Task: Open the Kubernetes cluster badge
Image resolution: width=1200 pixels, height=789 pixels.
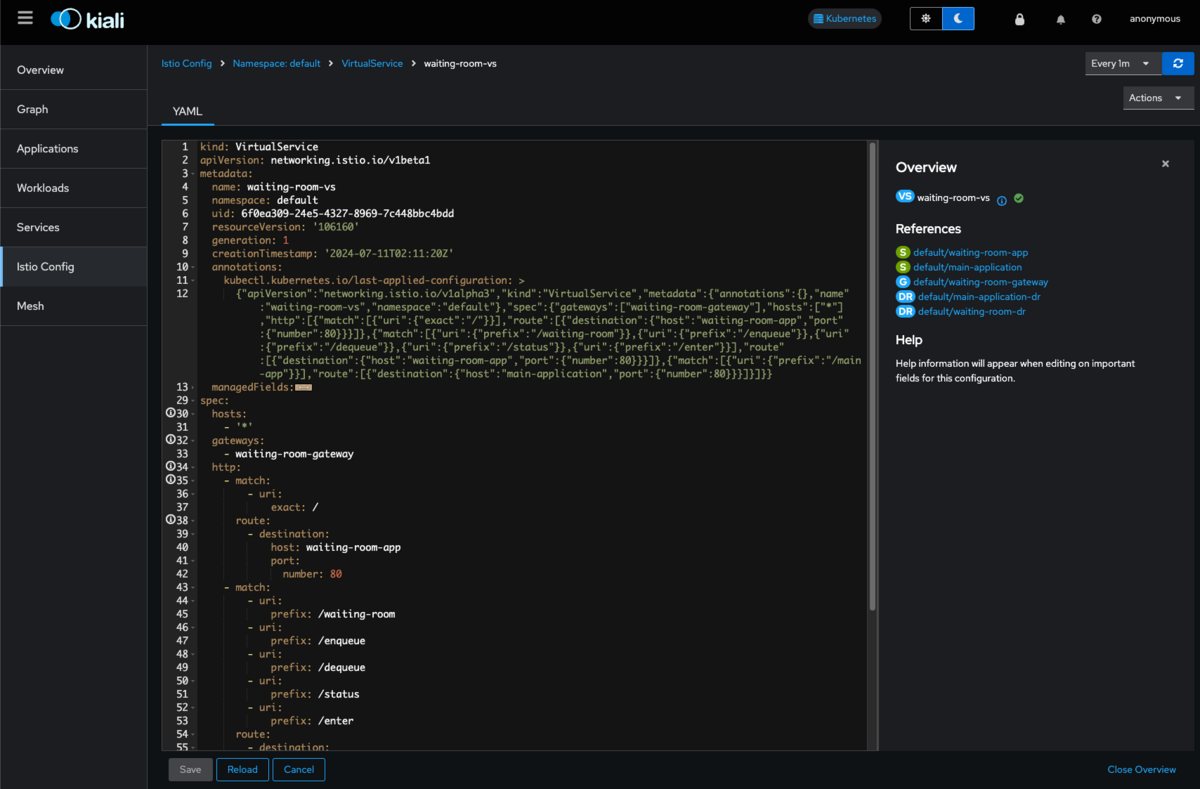Action: pyautogui.click(x=845, y=18)
